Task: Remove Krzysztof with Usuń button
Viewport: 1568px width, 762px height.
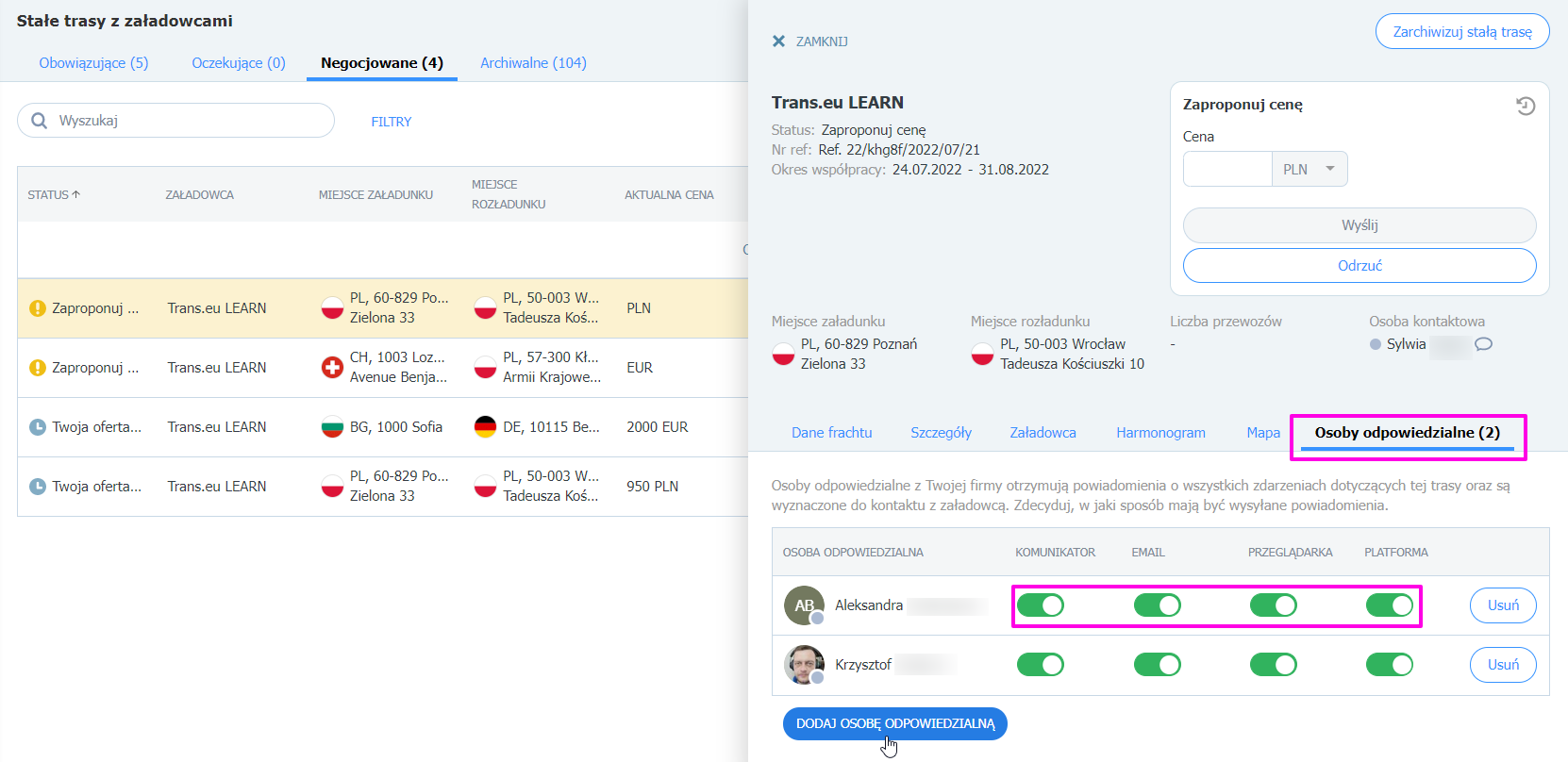Action: [x=1503, y=665]
